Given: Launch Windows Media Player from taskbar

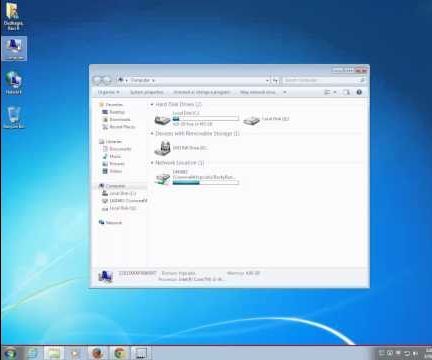Looking at the screenshot, I should [76, 353].
